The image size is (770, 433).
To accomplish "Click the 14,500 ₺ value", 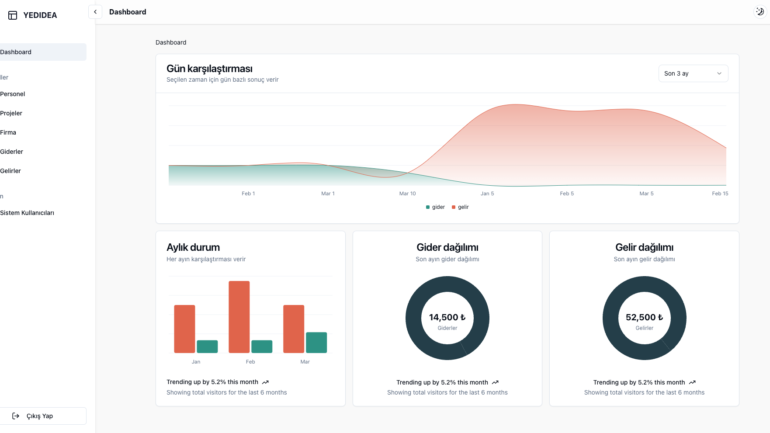I will coord(447,317).
